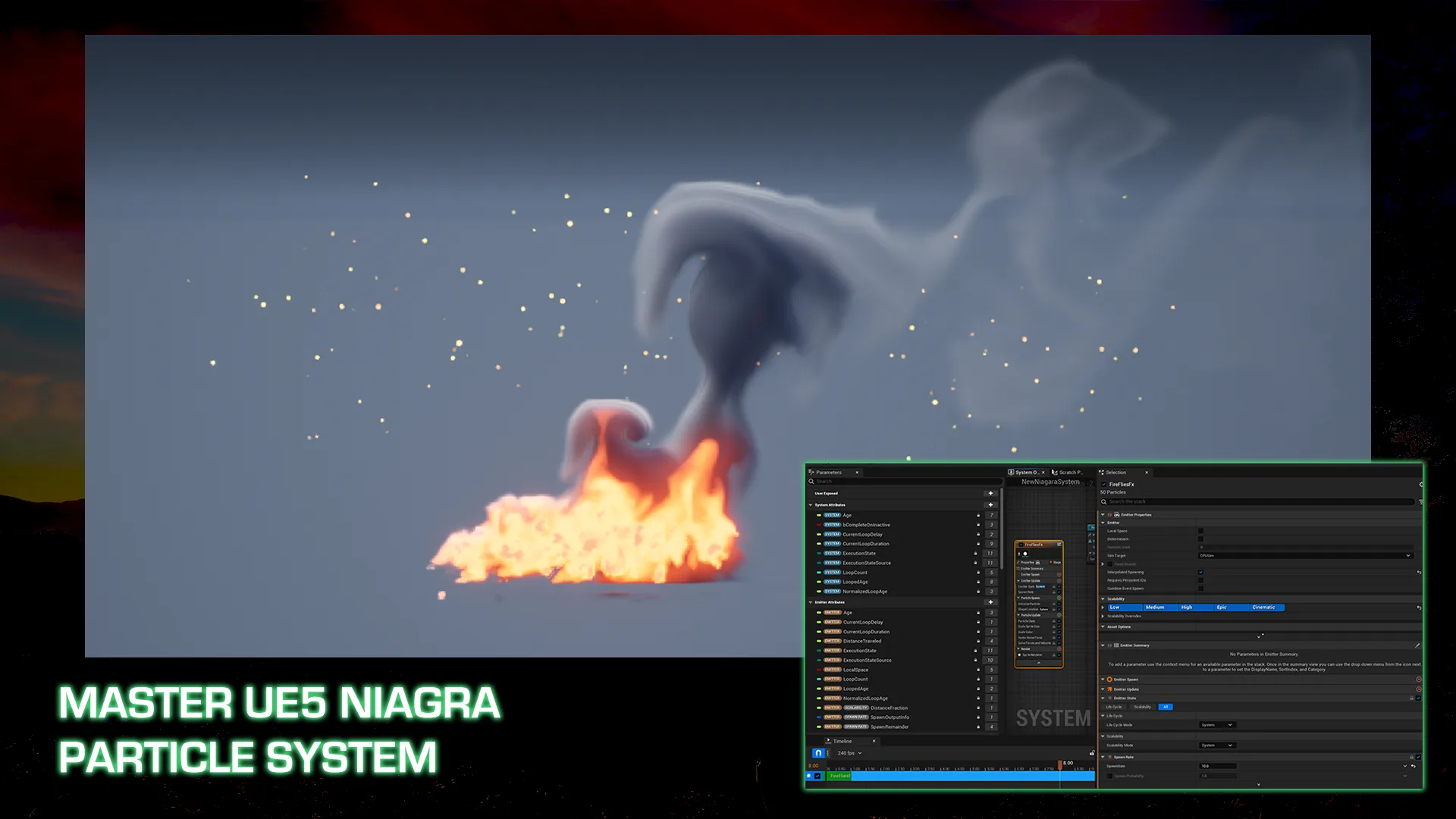This screenshot has height=819, width=1456.
Task: Click pencil edit icon on Emitter Summary
Action: pyautogui.click(x=1417, y=645)
